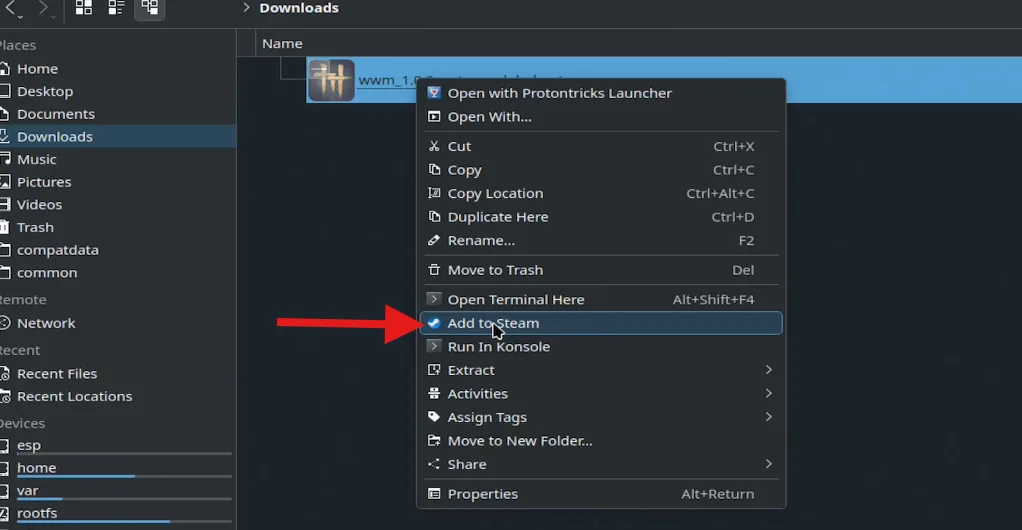Click the Steam logo beside Add to Steam

click(x=434, y=323)
